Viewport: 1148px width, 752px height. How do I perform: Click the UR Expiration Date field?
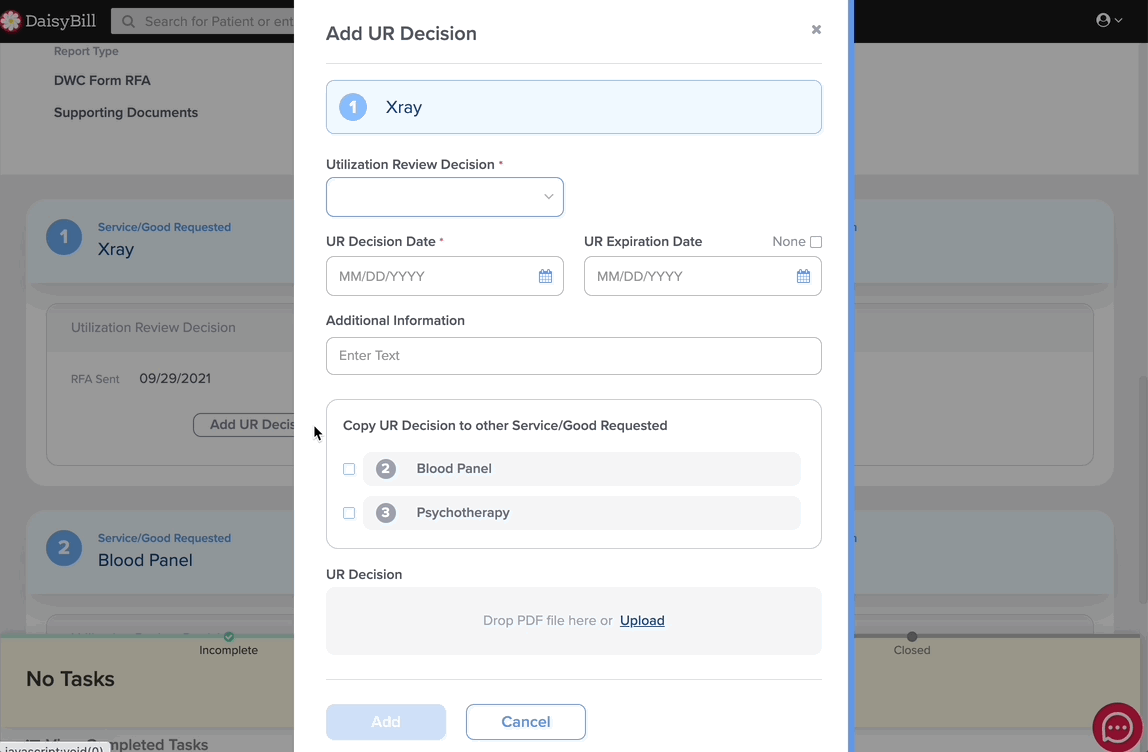702,276
